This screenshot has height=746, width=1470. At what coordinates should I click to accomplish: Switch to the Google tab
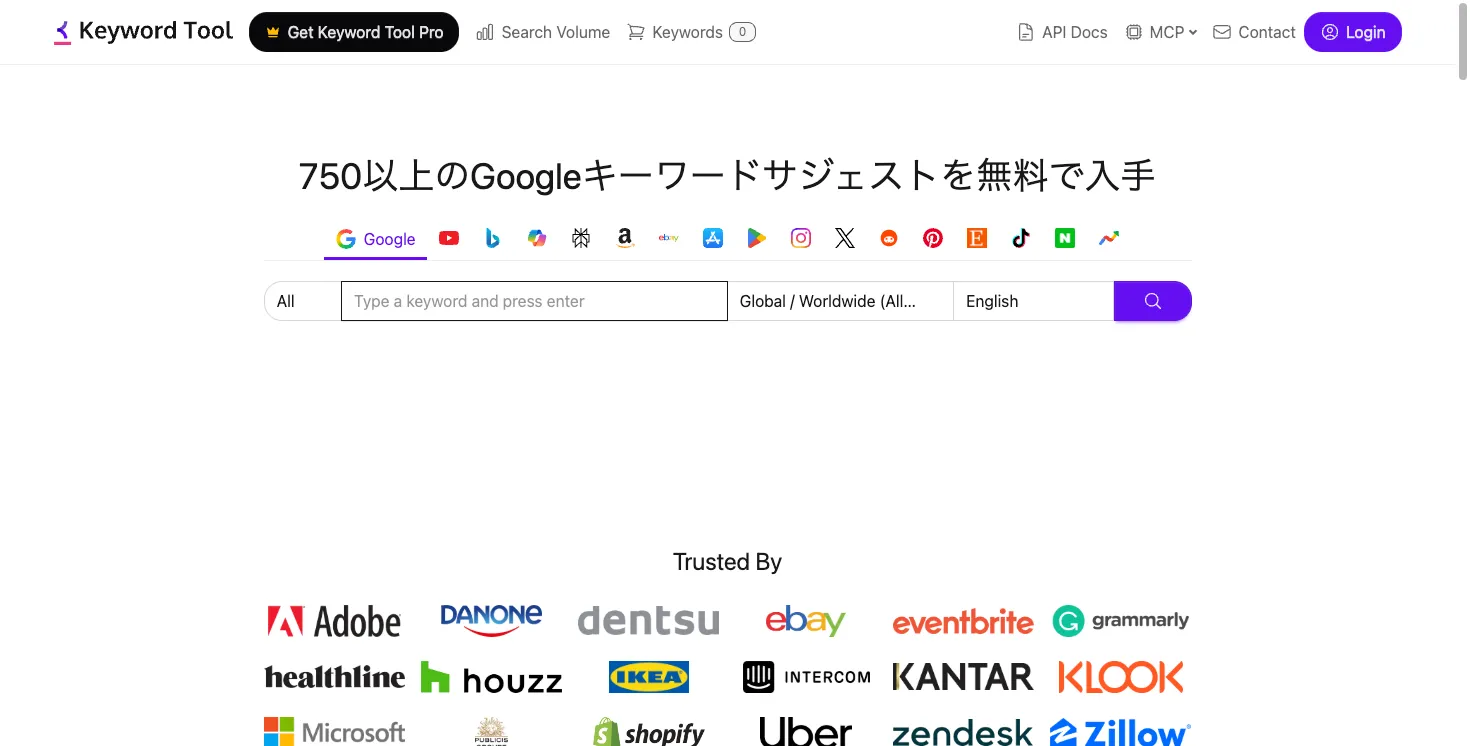point(376,239)
